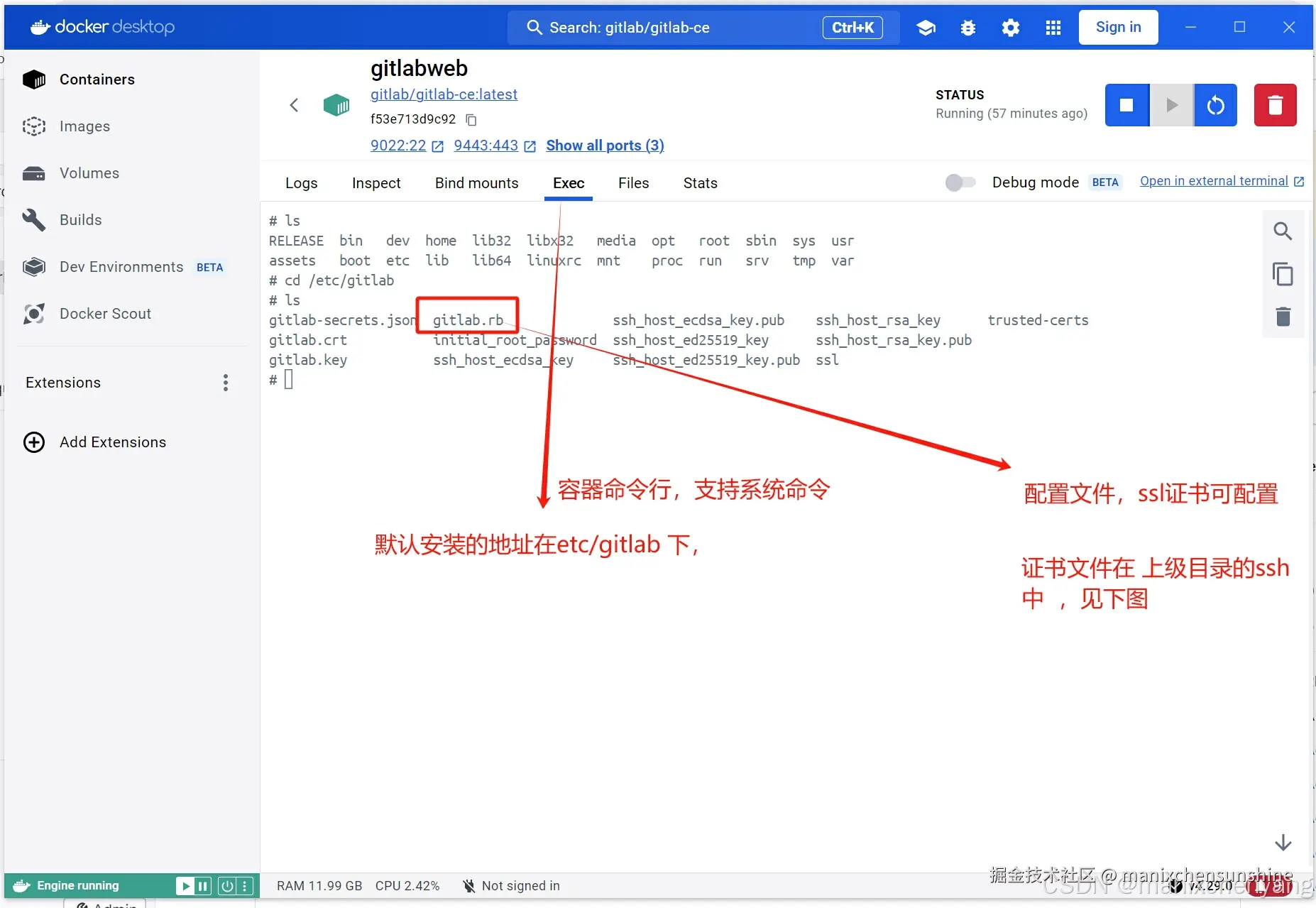Toggle Debug mode
The height and width of the screenshot is (908, 1316).
(x=960, y=182)
